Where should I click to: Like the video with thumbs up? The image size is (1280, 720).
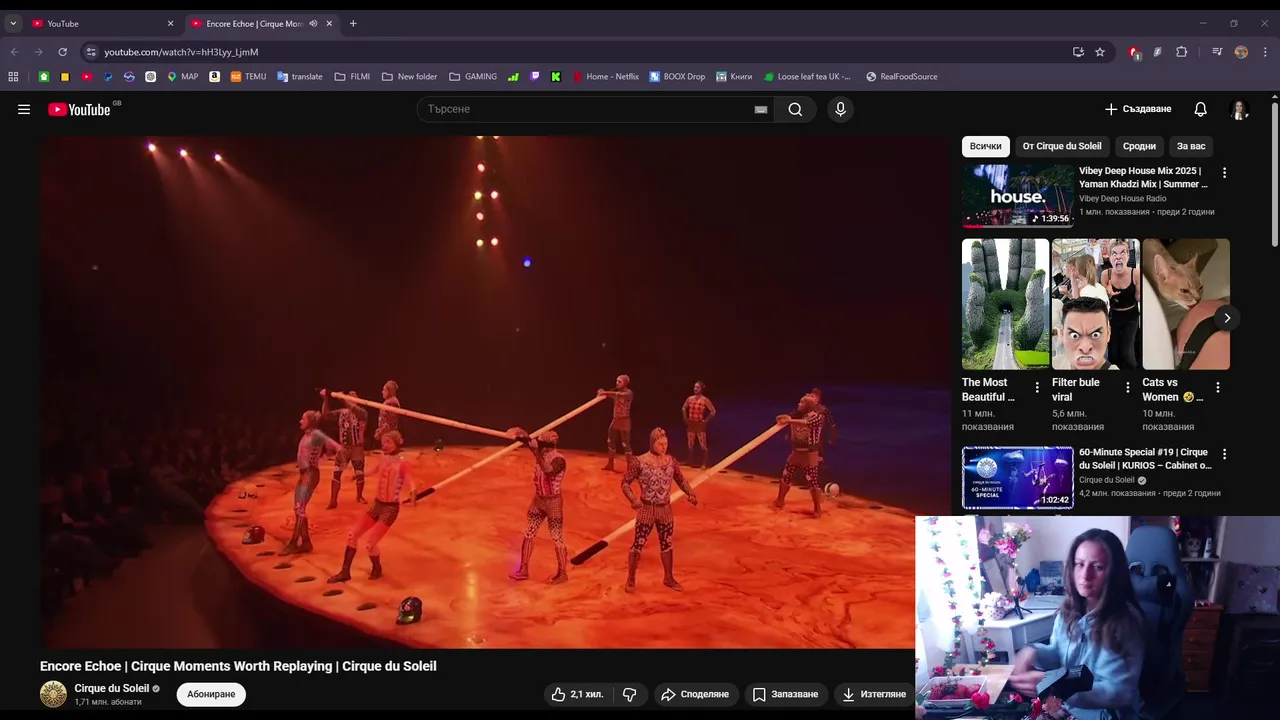click(578, 694)
